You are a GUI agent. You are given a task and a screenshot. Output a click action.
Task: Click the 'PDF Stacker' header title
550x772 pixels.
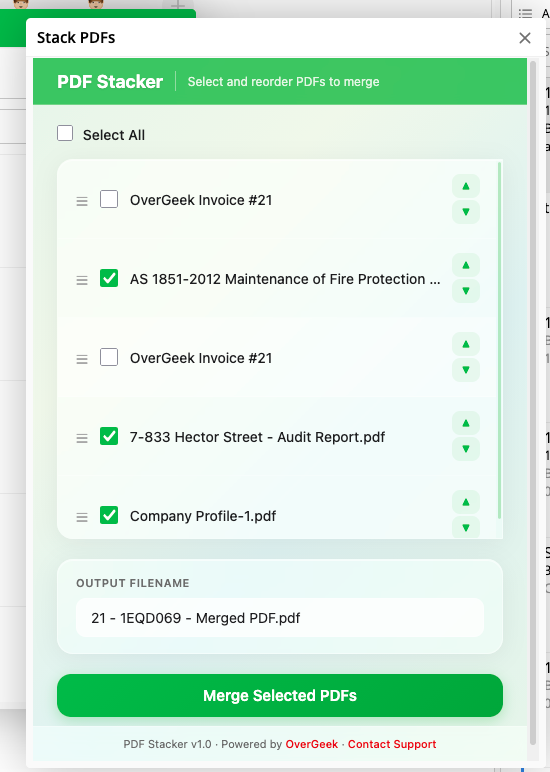pos(110,82)
